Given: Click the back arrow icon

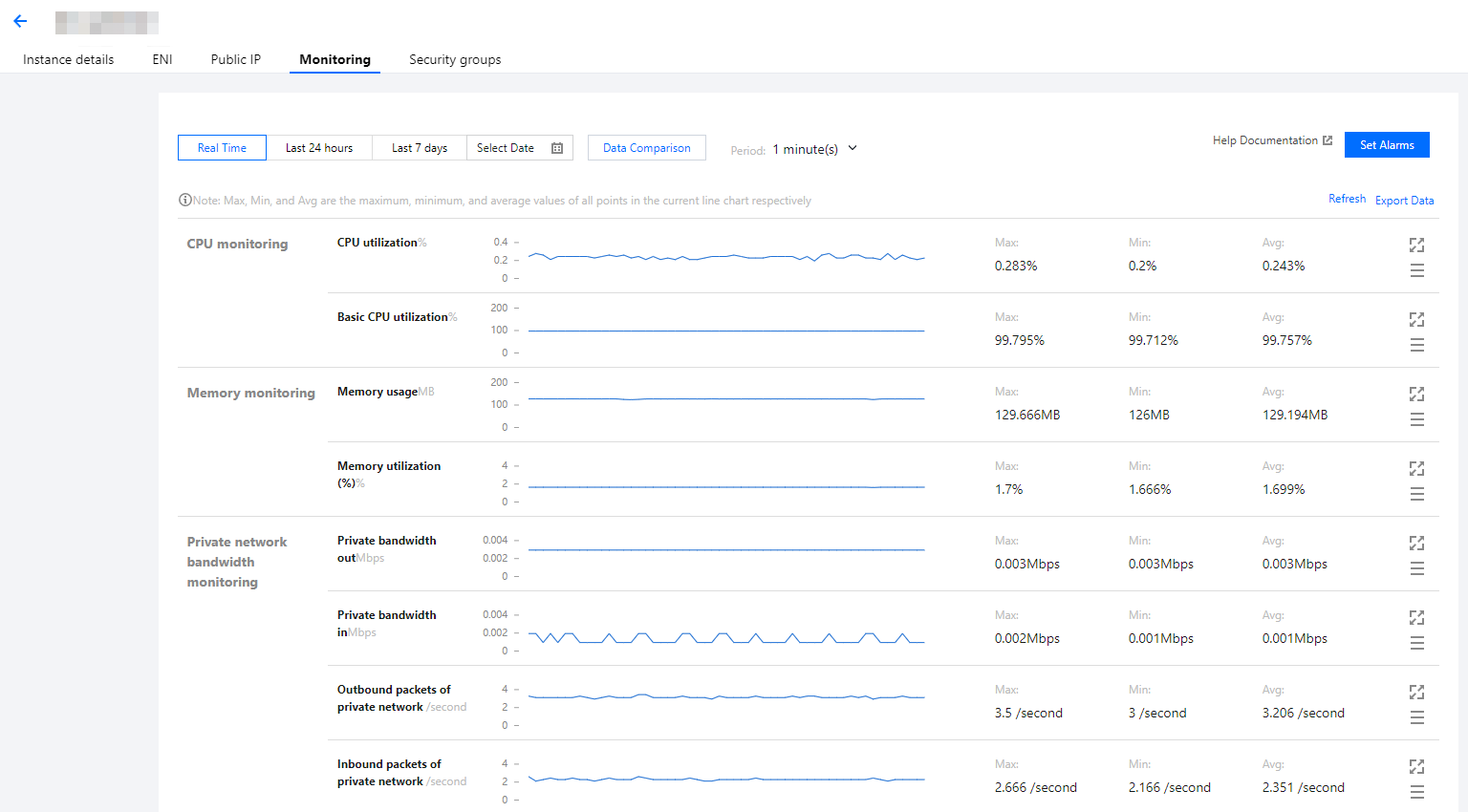Looking at the screenshot, I should tap(20, 21).
